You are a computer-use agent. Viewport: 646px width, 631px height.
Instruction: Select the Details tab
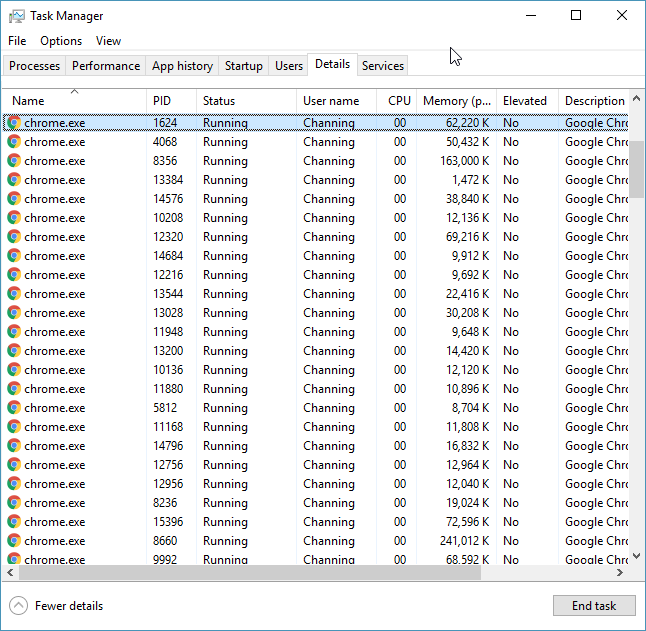click(332, 64)
